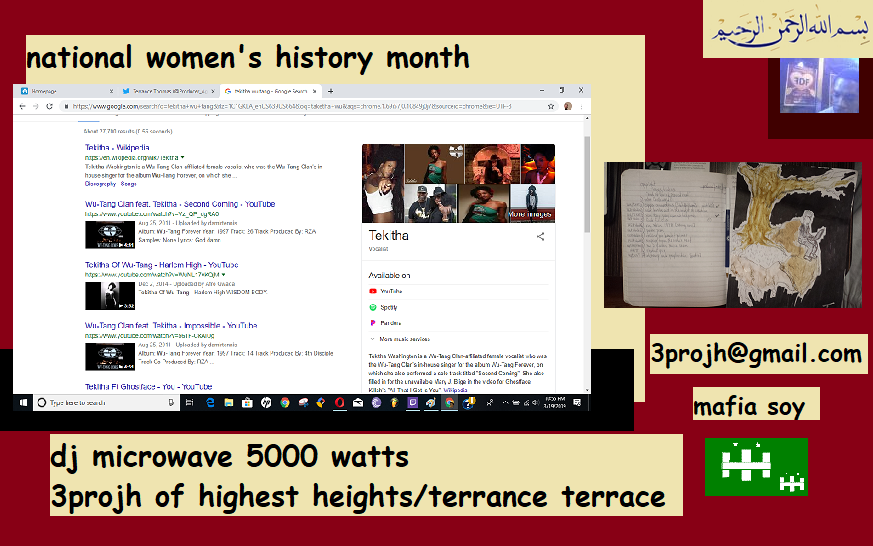873x546 pixels.
Task: Click the large Tekitha photo in the panel
Action: (383, 184)
